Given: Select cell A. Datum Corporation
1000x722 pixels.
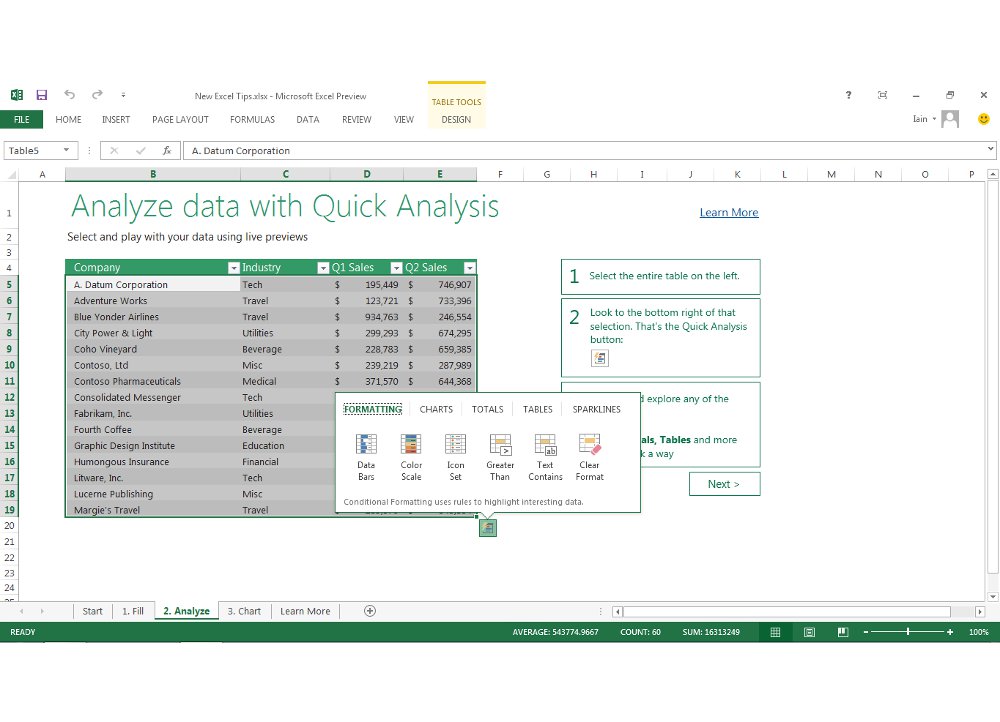Looking at the screenshot, I should (153, 284).
